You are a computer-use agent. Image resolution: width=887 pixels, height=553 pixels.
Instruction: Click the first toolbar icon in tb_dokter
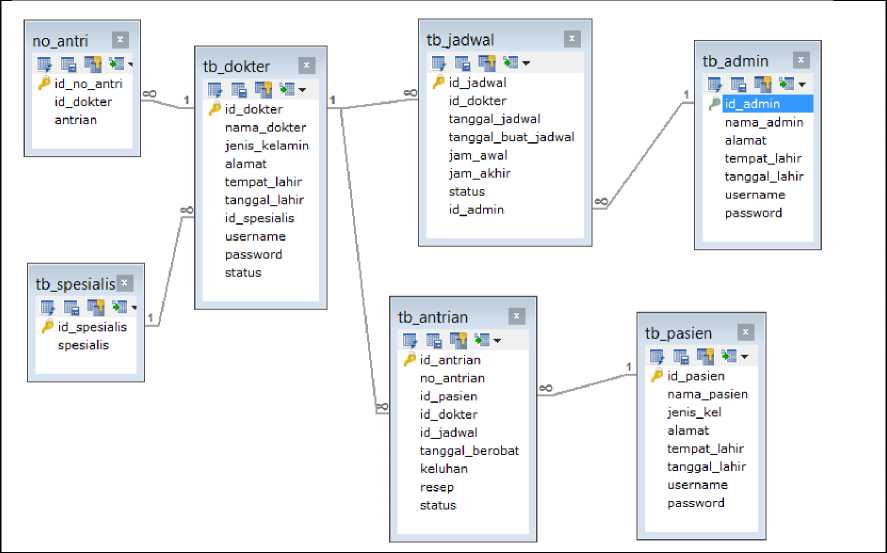pos(215,90)
